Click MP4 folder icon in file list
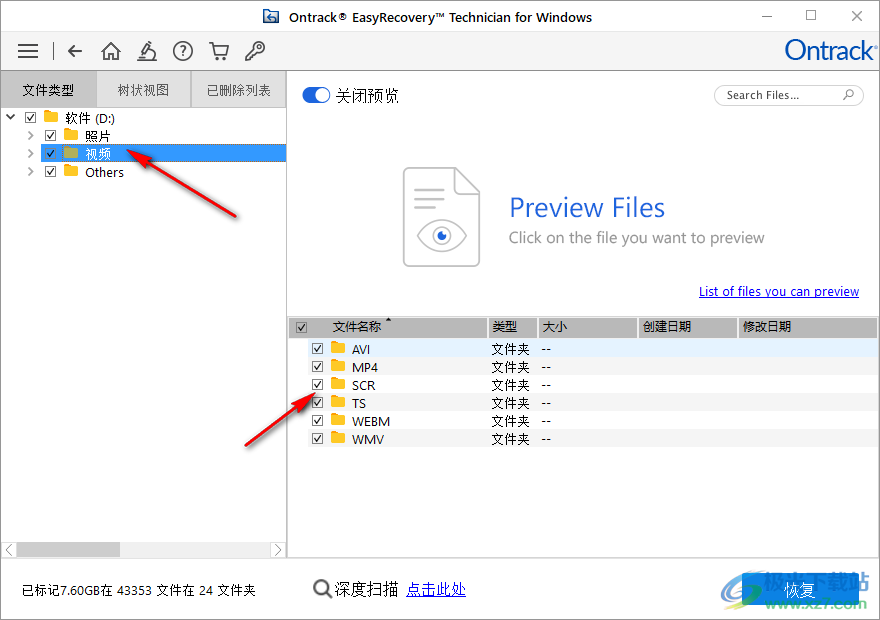The height and width of the screenshot is (620, 880). click(x=338, y=366)
